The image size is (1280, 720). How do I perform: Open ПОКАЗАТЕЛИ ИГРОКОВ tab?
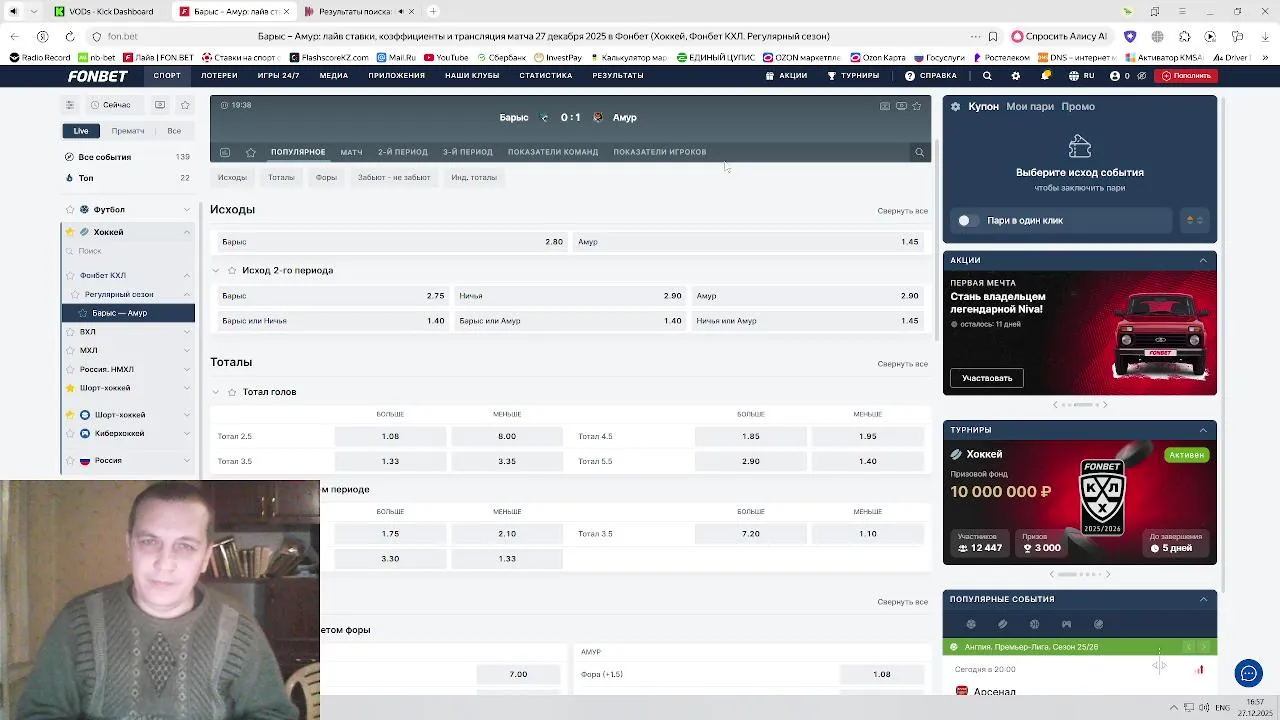tap(659, 152)
